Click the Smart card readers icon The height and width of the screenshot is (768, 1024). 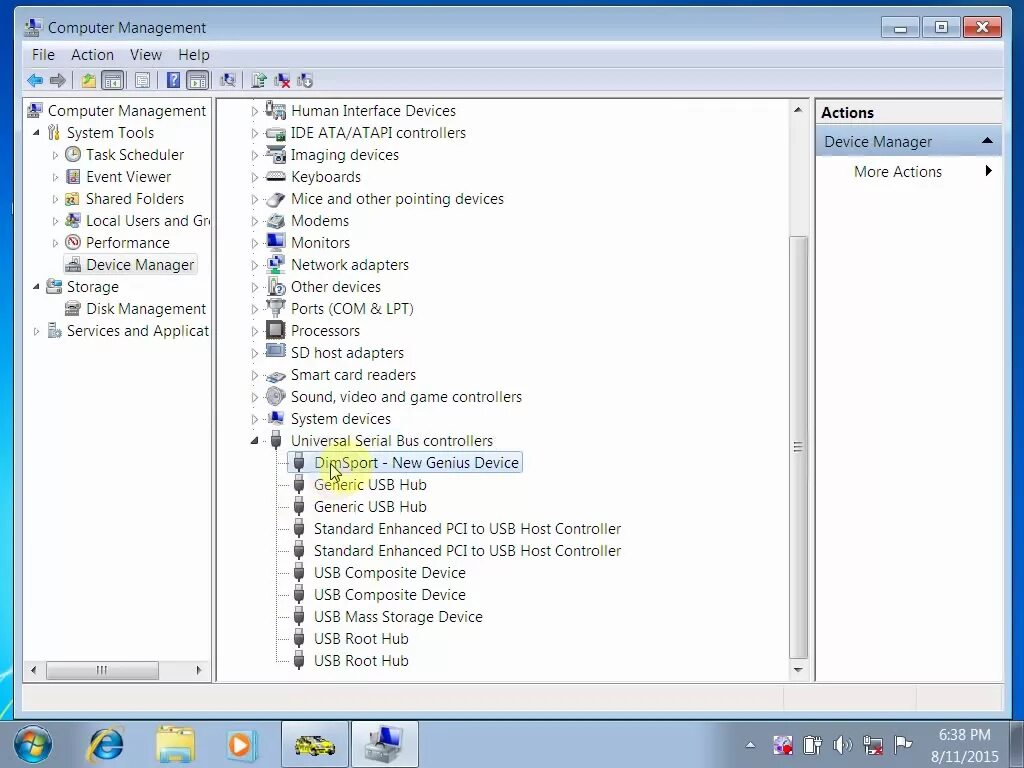tap(276, 376)
